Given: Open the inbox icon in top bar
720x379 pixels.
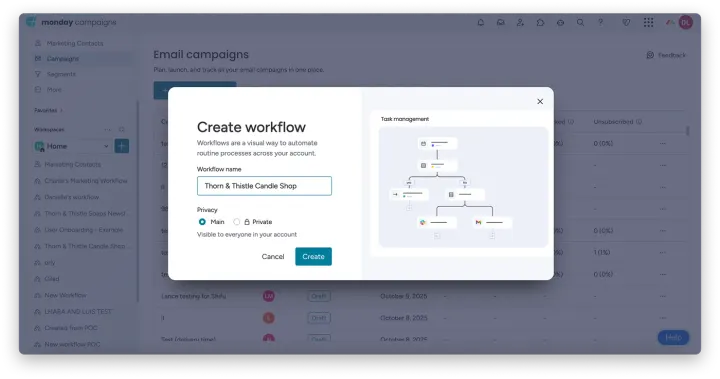Looking at the screenshot, I should click(501, 22).
